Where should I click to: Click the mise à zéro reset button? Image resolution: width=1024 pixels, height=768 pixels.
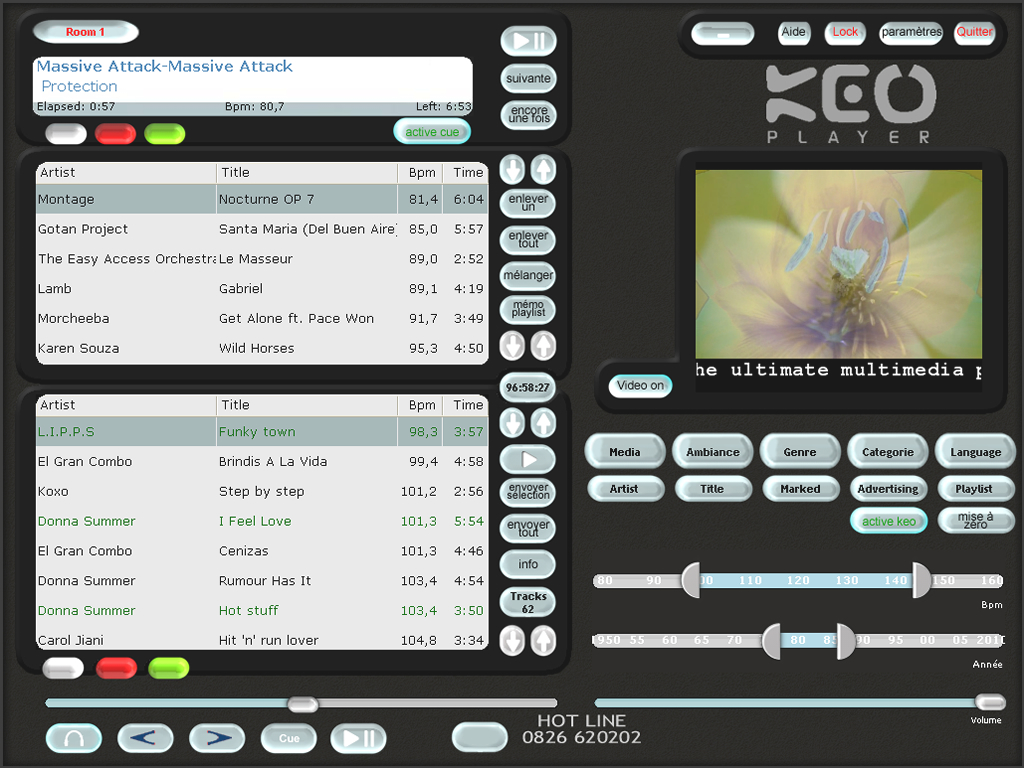click(976, 521)
